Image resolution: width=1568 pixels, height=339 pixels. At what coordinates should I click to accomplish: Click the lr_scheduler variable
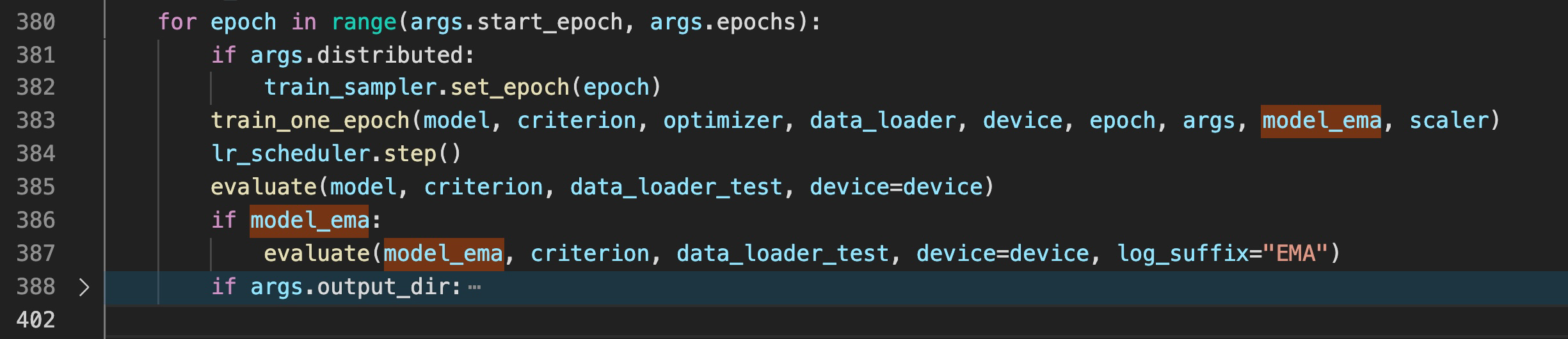pyautogui.click(x=291, y=154)
